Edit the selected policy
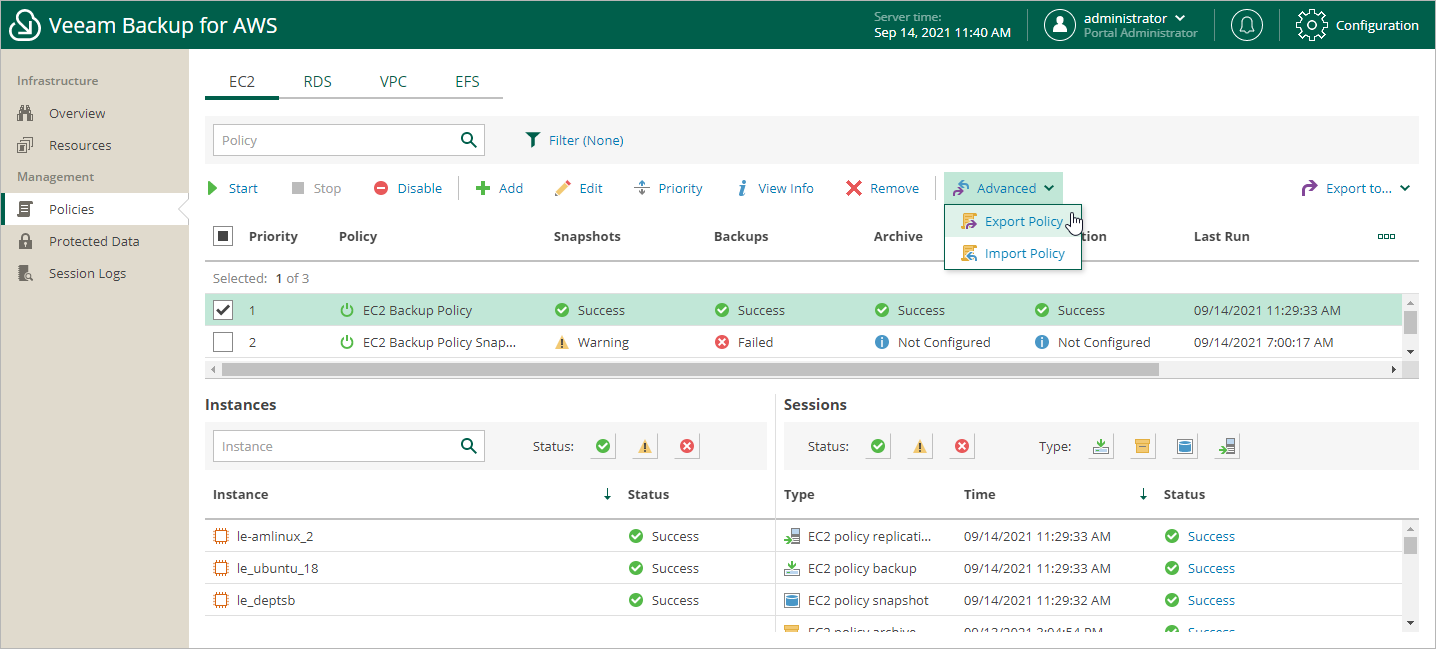Image resolution: width=1436 pixels, height=649 pixels. tap(579, 188)
